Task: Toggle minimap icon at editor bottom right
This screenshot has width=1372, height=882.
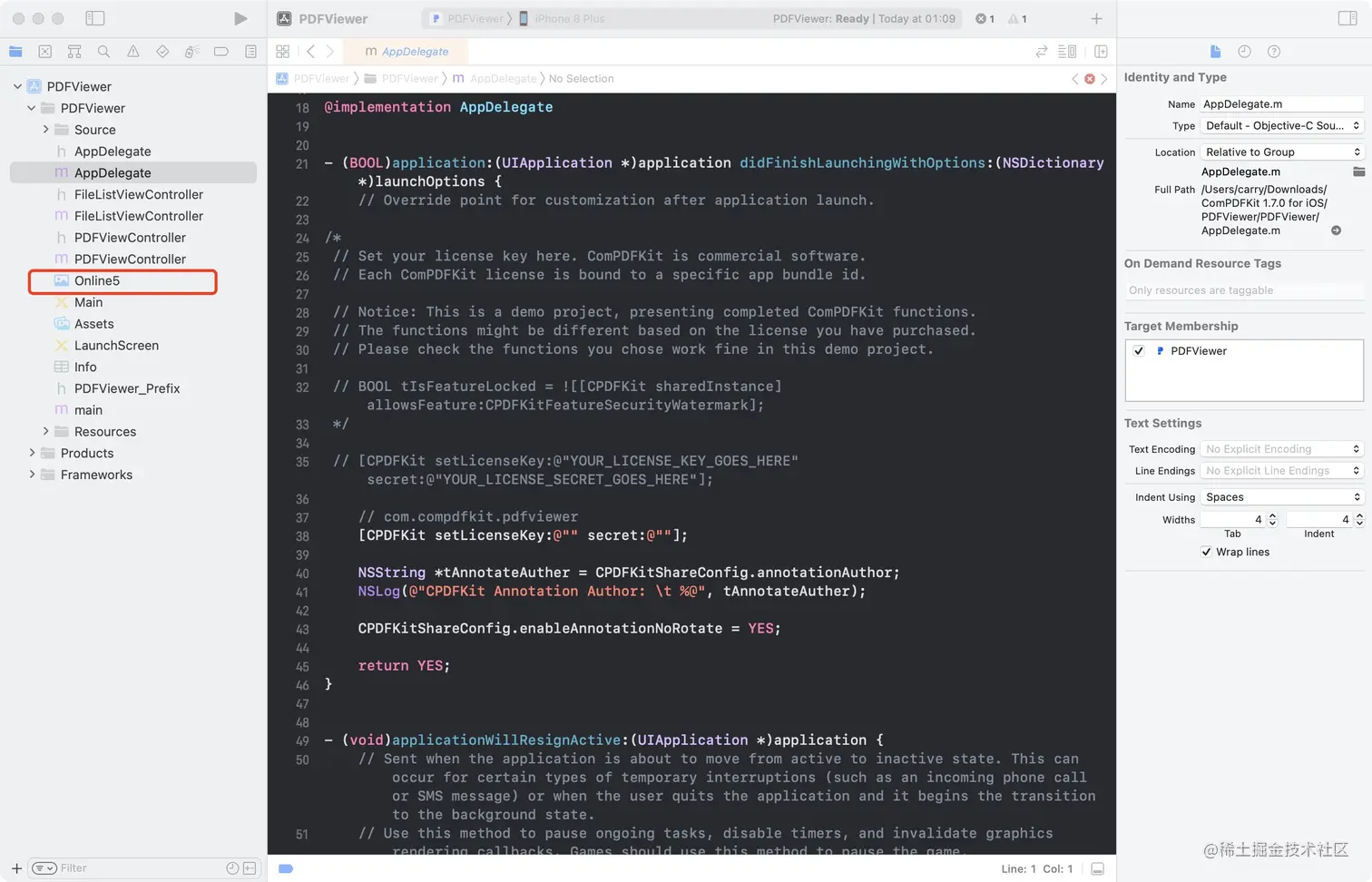Action: pos(1097,869)
